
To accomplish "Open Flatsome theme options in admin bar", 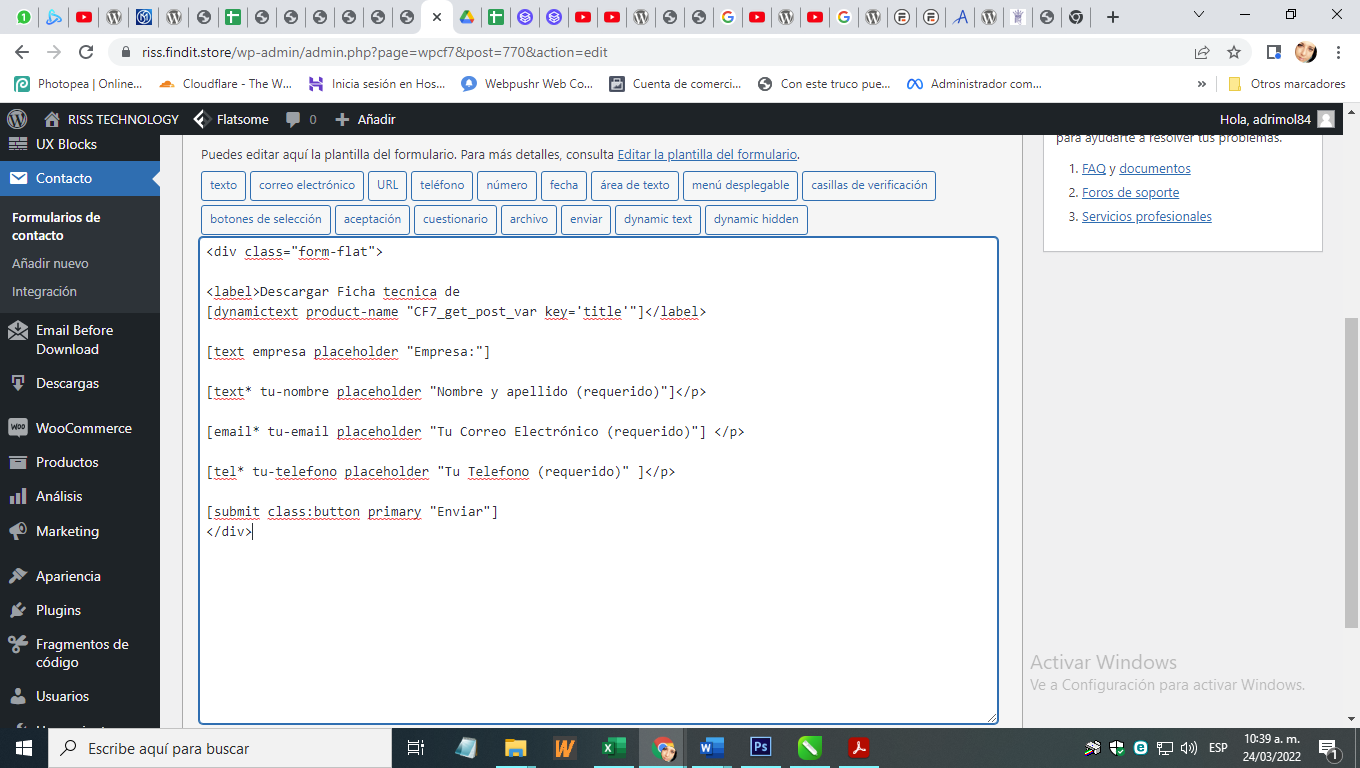I will point(230,119).
